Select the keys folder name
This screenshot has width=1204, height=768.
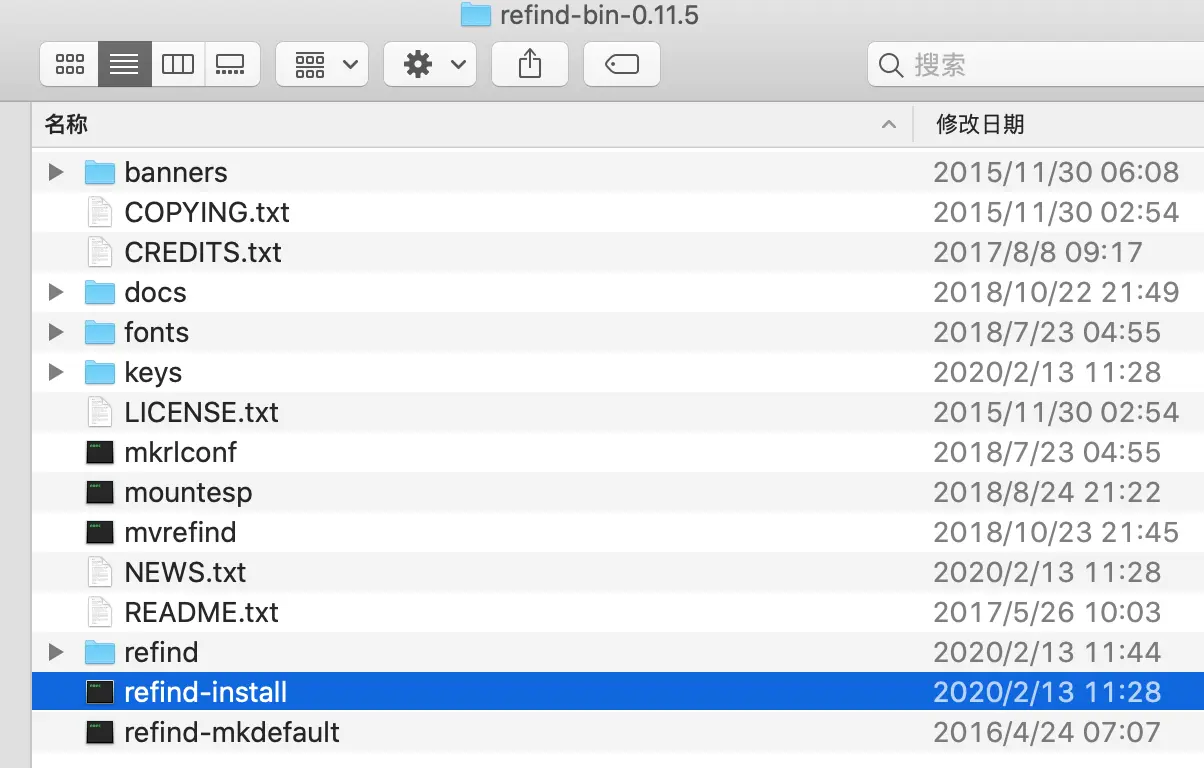[153, 373]
